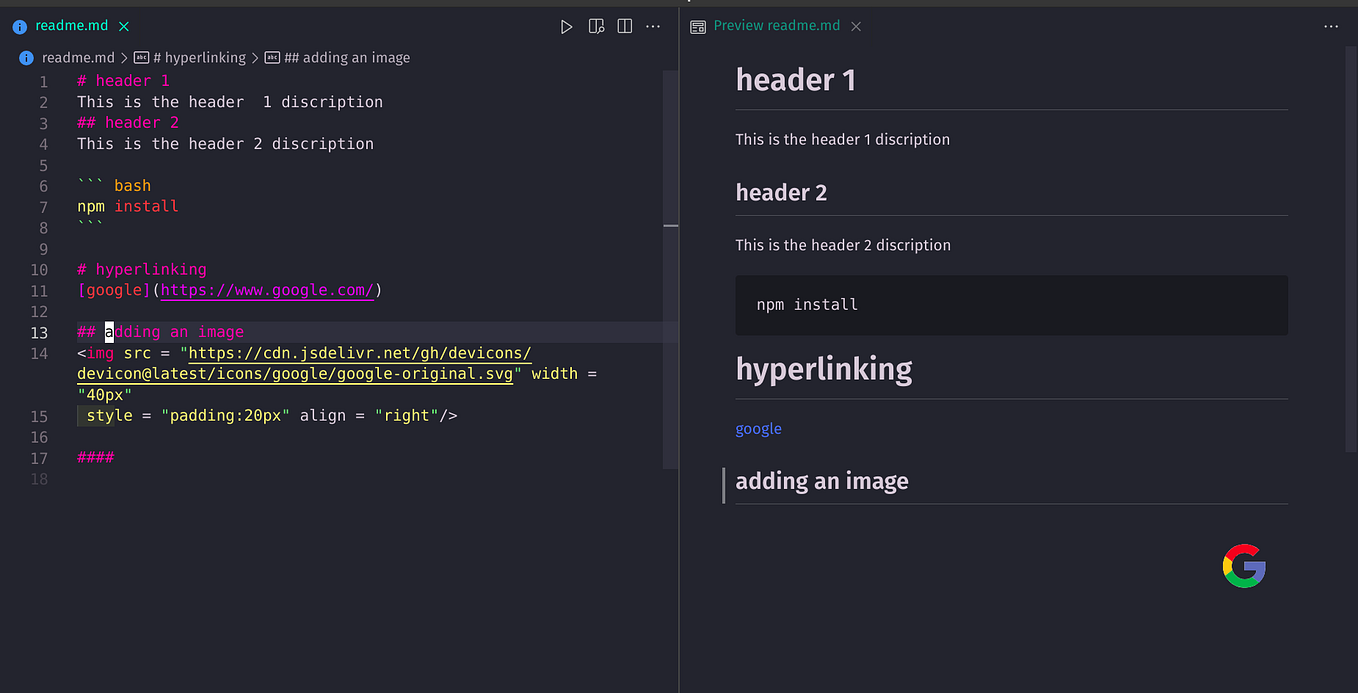Click the preview icon on the Preview tab
Screen dimensions: 1358x693
click(x=697, y=26)
